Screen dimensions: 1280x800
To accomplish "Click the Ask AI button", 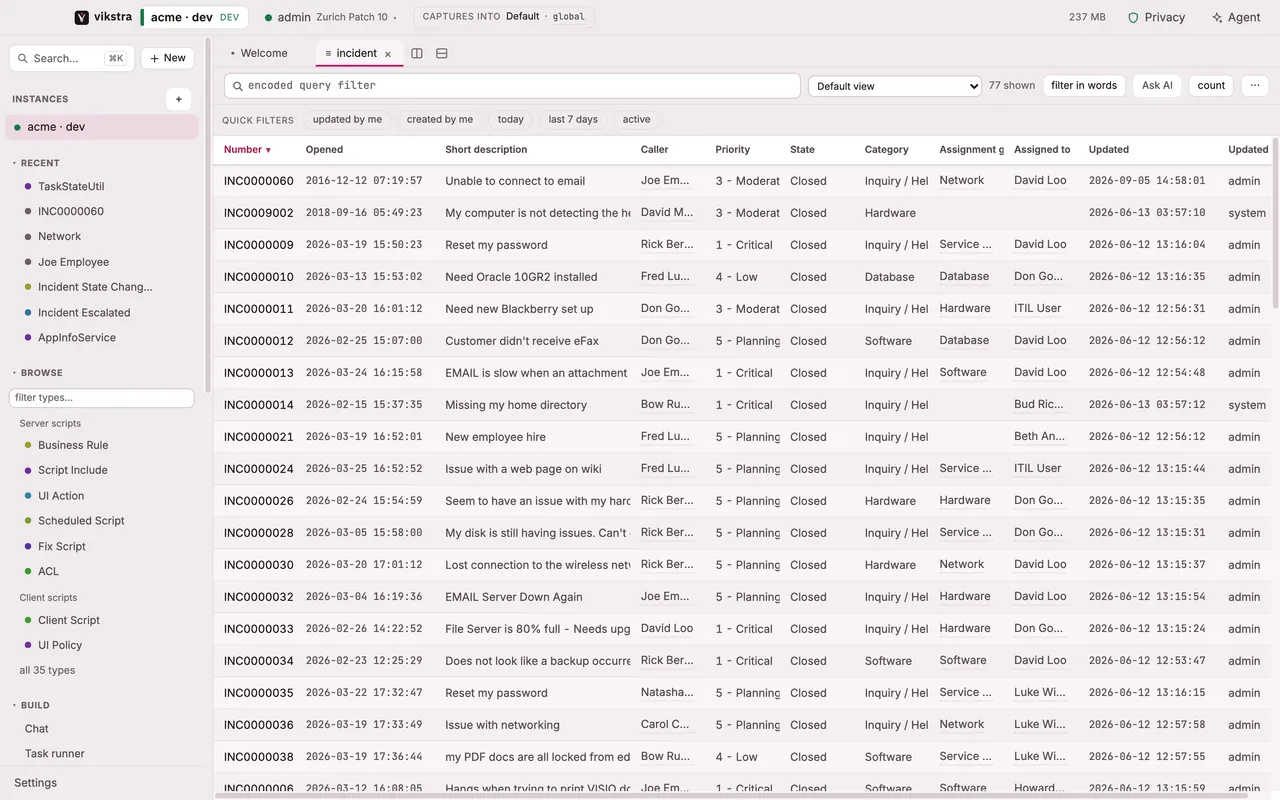I will [x=1158, y=86].
